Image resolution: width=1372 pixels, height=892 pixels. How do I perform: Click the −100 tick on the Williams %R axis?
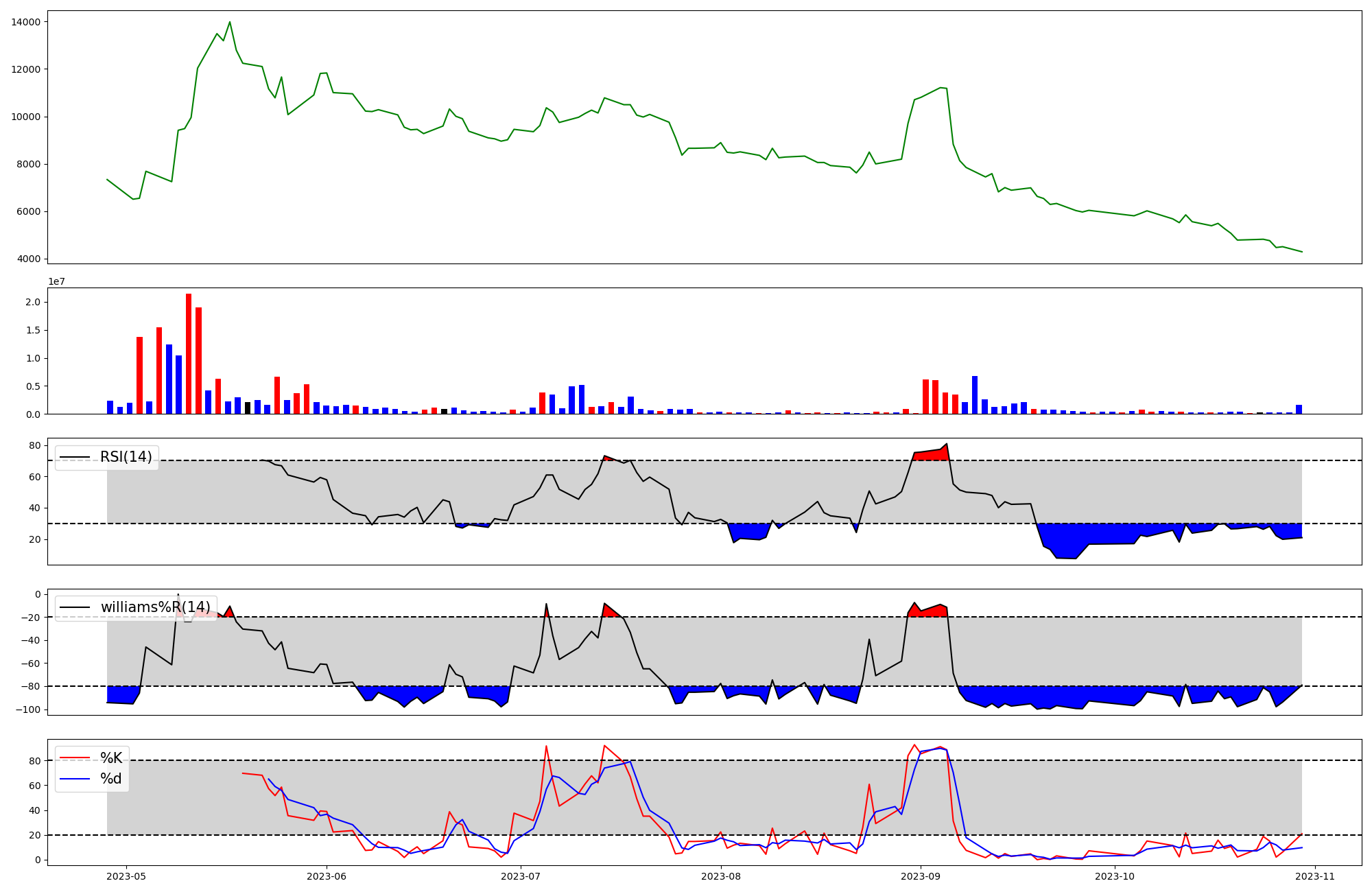coord(28,709)
